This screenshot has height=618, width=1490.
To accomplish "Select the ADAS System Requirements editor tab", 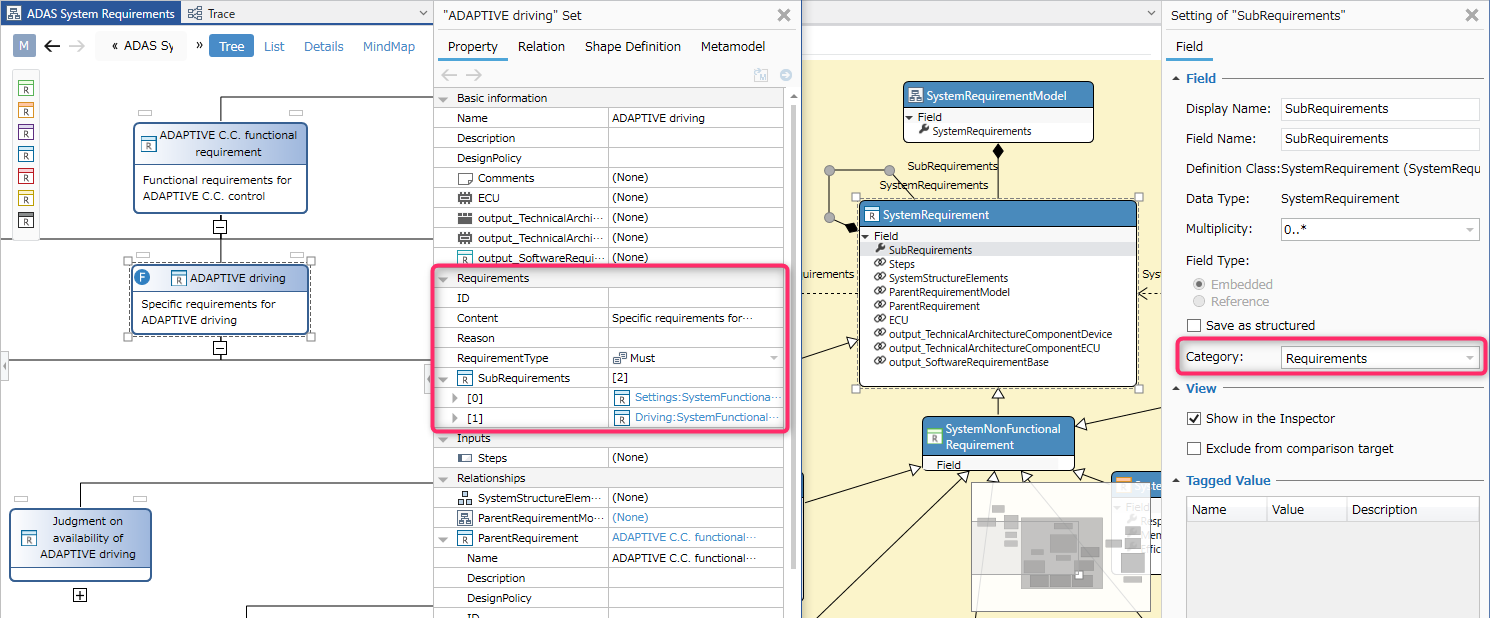I will coord(90,14).
